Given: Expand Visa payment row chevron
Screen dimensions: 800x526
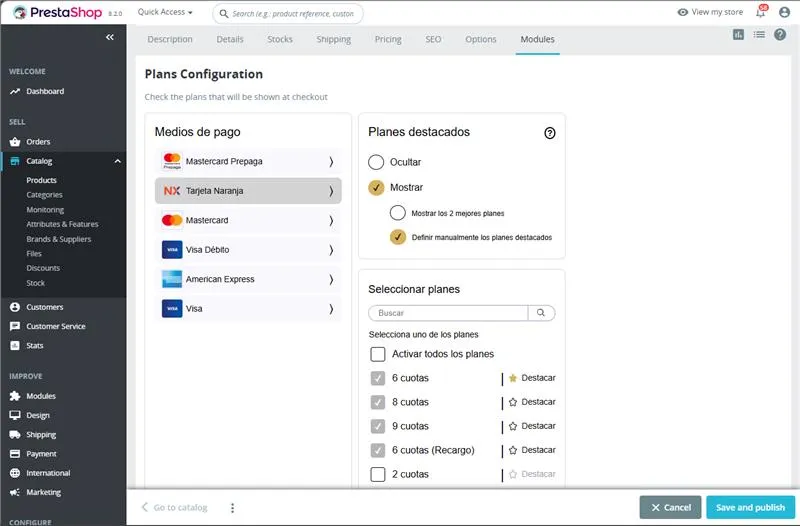Looking at the screenshot, I should [331, 309].
